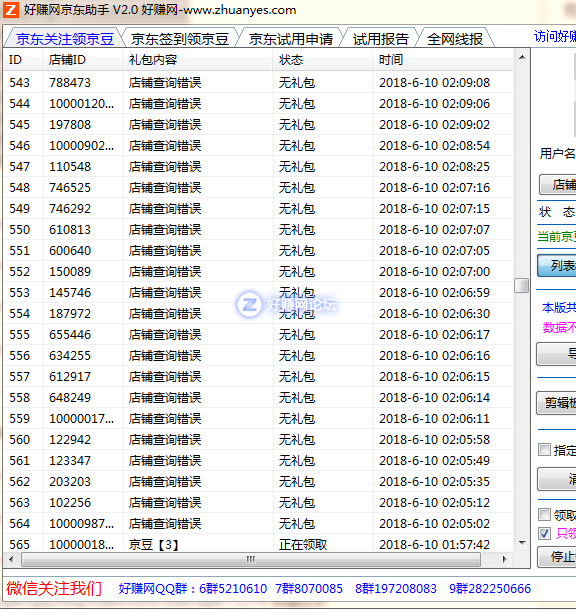Select store ID 655446 cell
Image resolution: width=576 pixels, height=610 pixels.
click(x=70, y=335)
